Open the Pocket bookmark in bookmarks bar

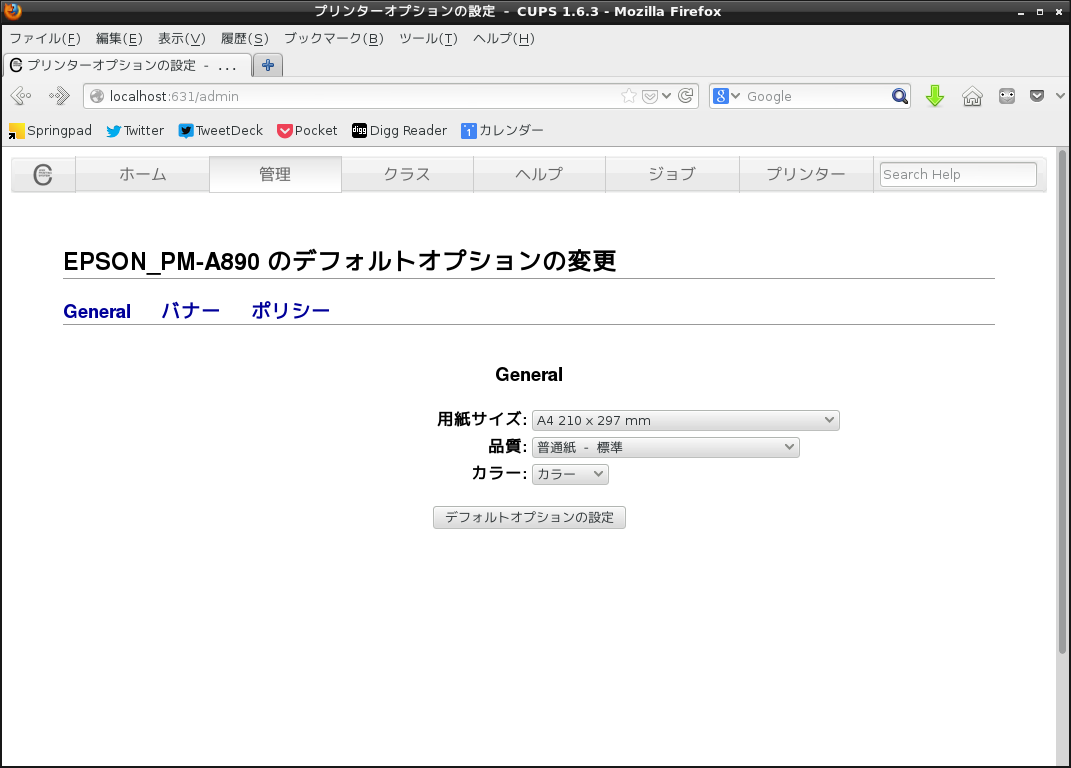pyautogui.click(x=307, y=131)
